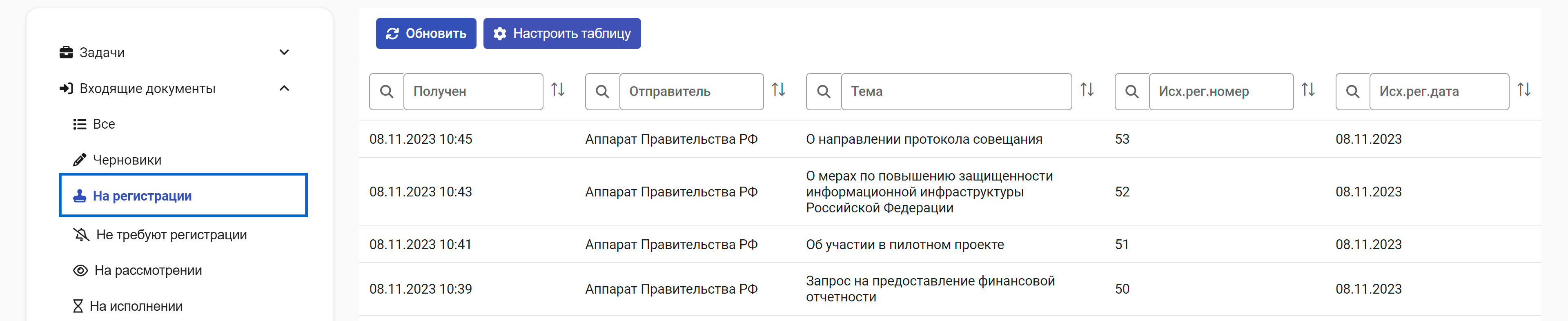This screenshot has width=1568, height=321.
Task: Click sender cell in row number 50
Action: click(671, 289)
